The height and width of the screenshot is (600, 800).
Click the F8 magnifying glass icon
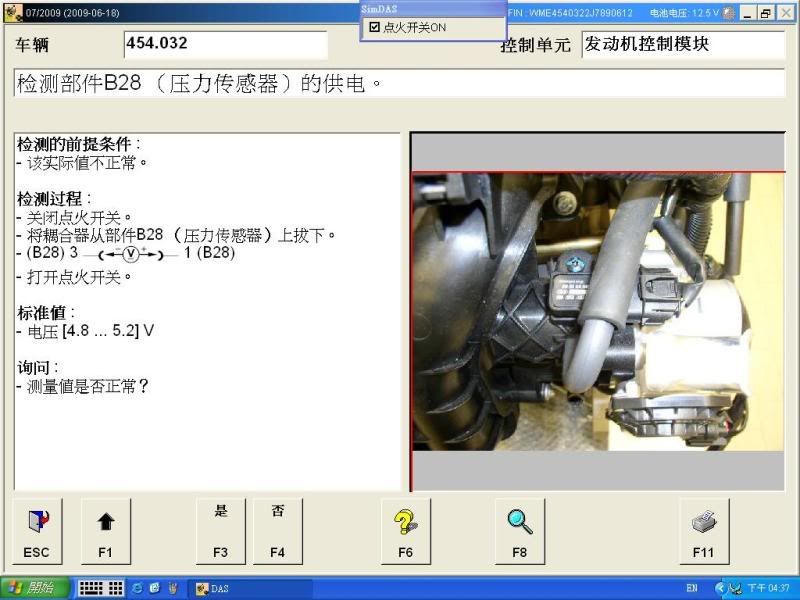point(520,531)
